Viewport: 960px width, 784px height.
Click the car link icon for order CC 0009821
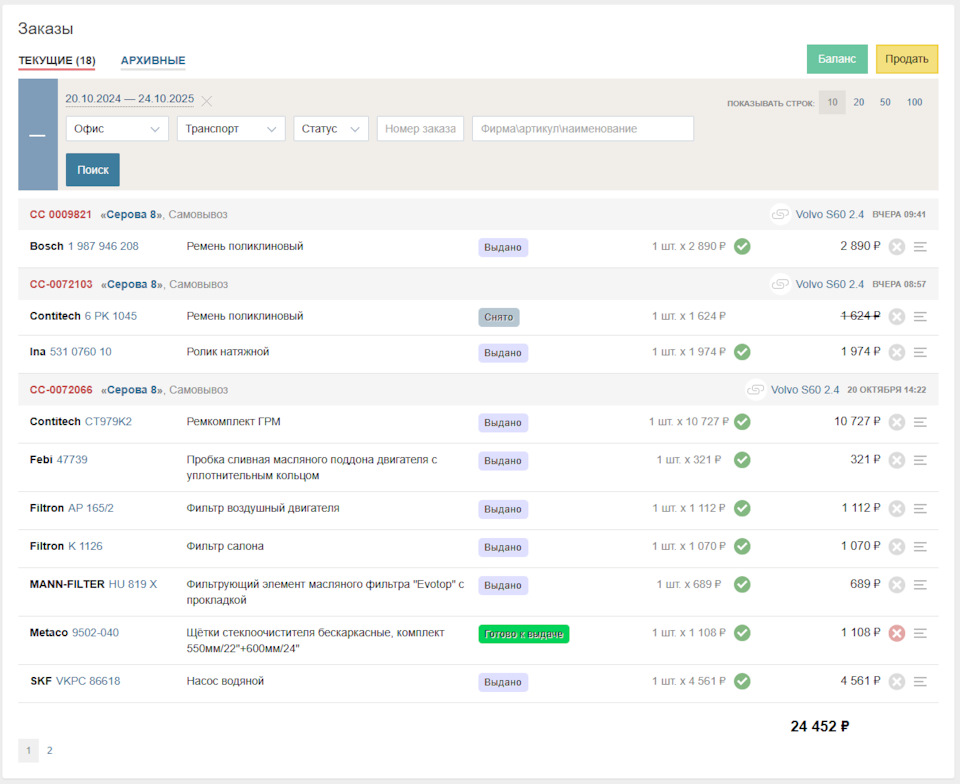tap(780, 214)
